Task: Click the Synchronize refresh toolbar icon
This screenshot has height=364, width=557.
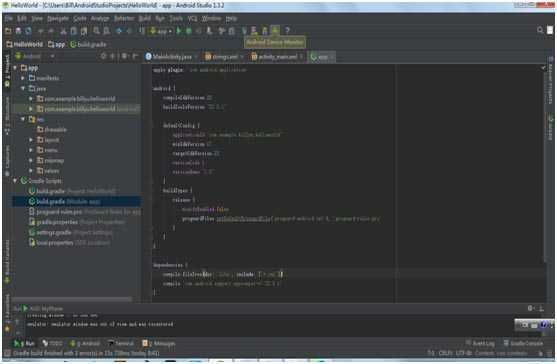Action: [28, 31]
